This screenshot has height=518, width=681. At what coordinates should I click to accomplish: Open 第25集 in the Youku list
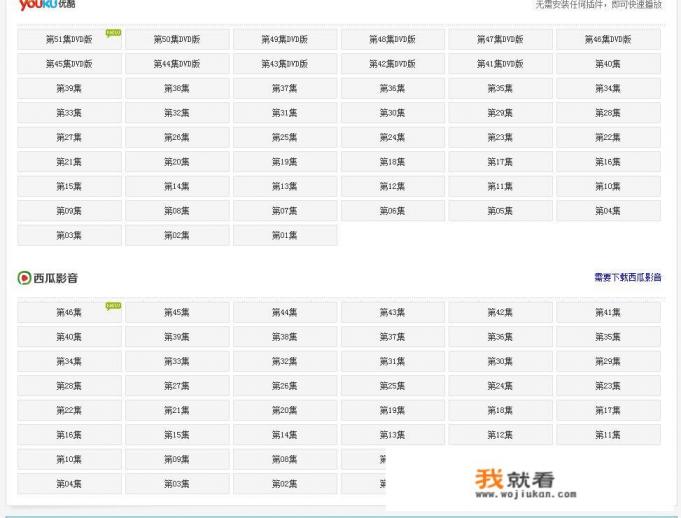pyautogui.click(x=285, y=138)
